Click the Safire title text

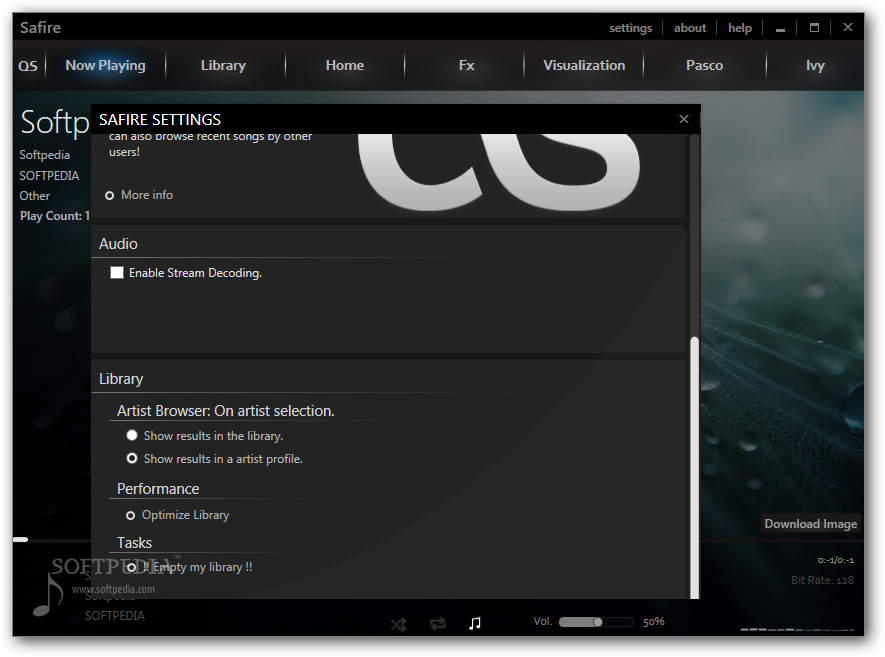point(40,27)
